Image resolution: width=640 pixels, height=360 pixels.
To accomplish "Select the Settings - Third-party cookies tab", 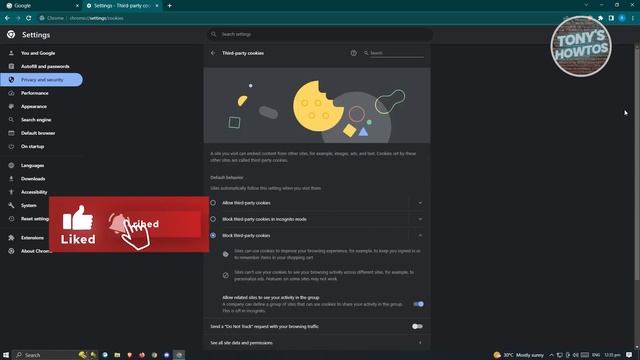I will point(122,6).
